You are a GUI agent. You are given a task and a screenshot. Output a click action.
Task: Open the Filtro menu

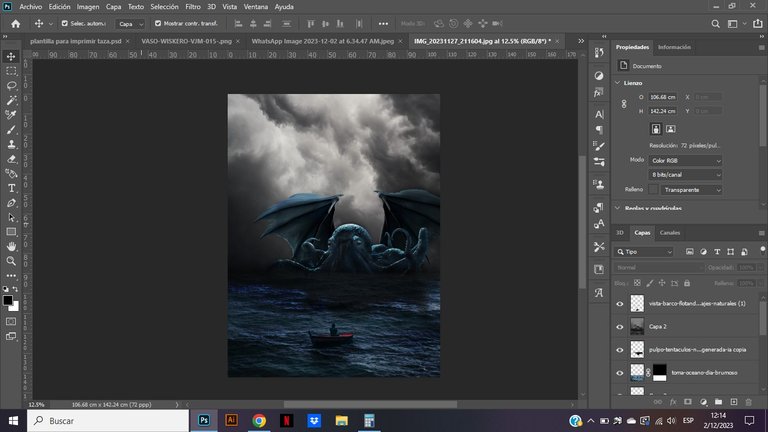[x=192, y=7]
